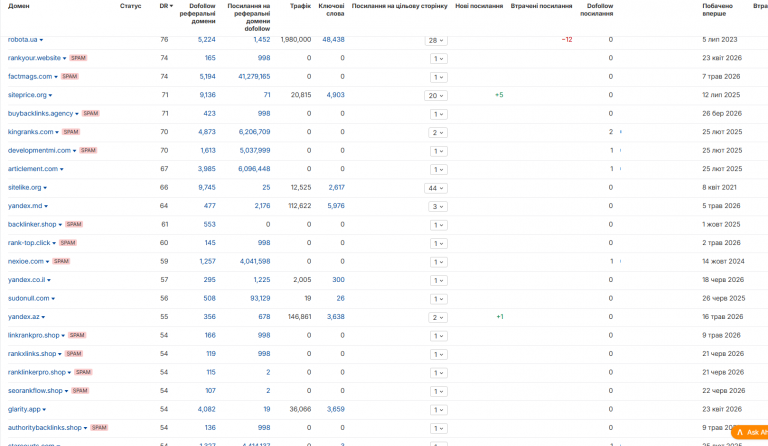Click SPAM badge next to linkrankpro.shop

point(77,335)
